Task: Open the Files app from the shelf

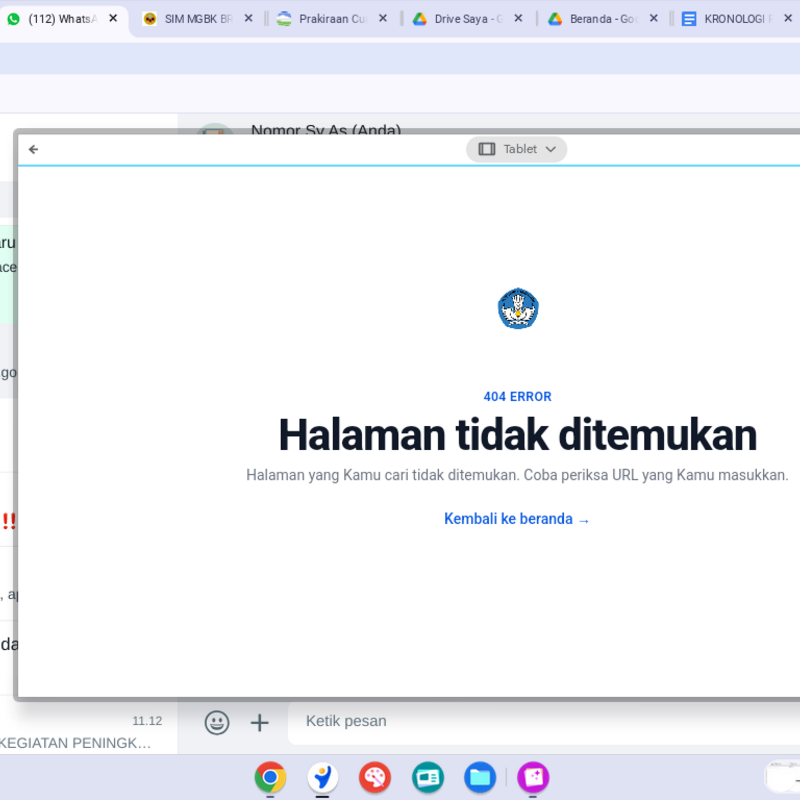Action: click(x=480, y=778)
